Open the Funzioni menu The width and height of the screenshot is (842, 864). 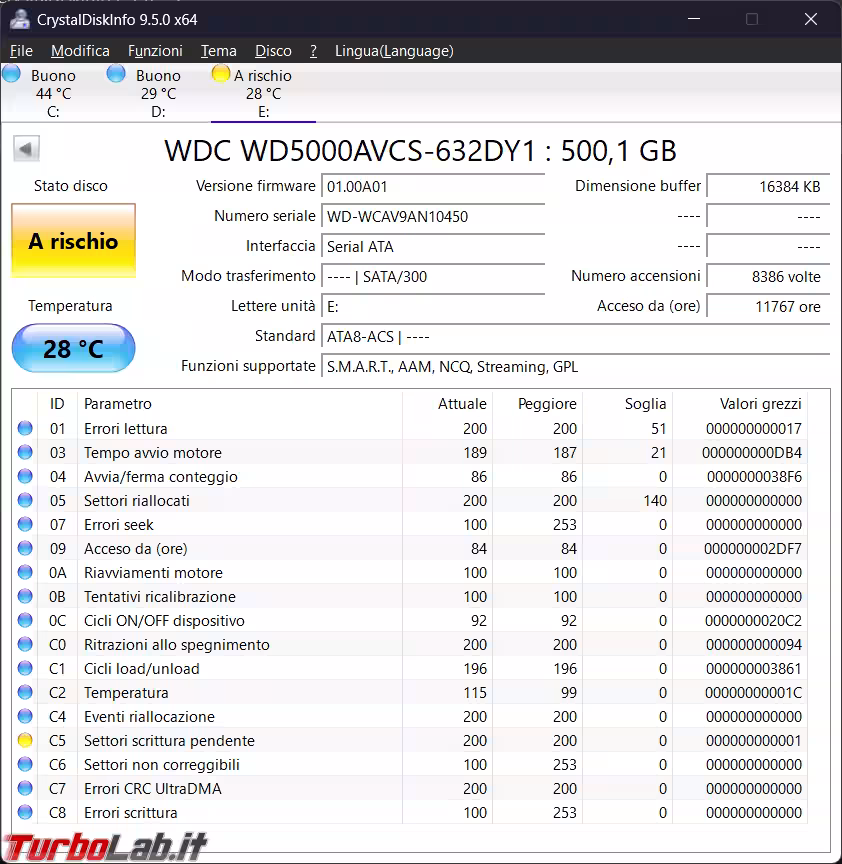pos(155,51)
